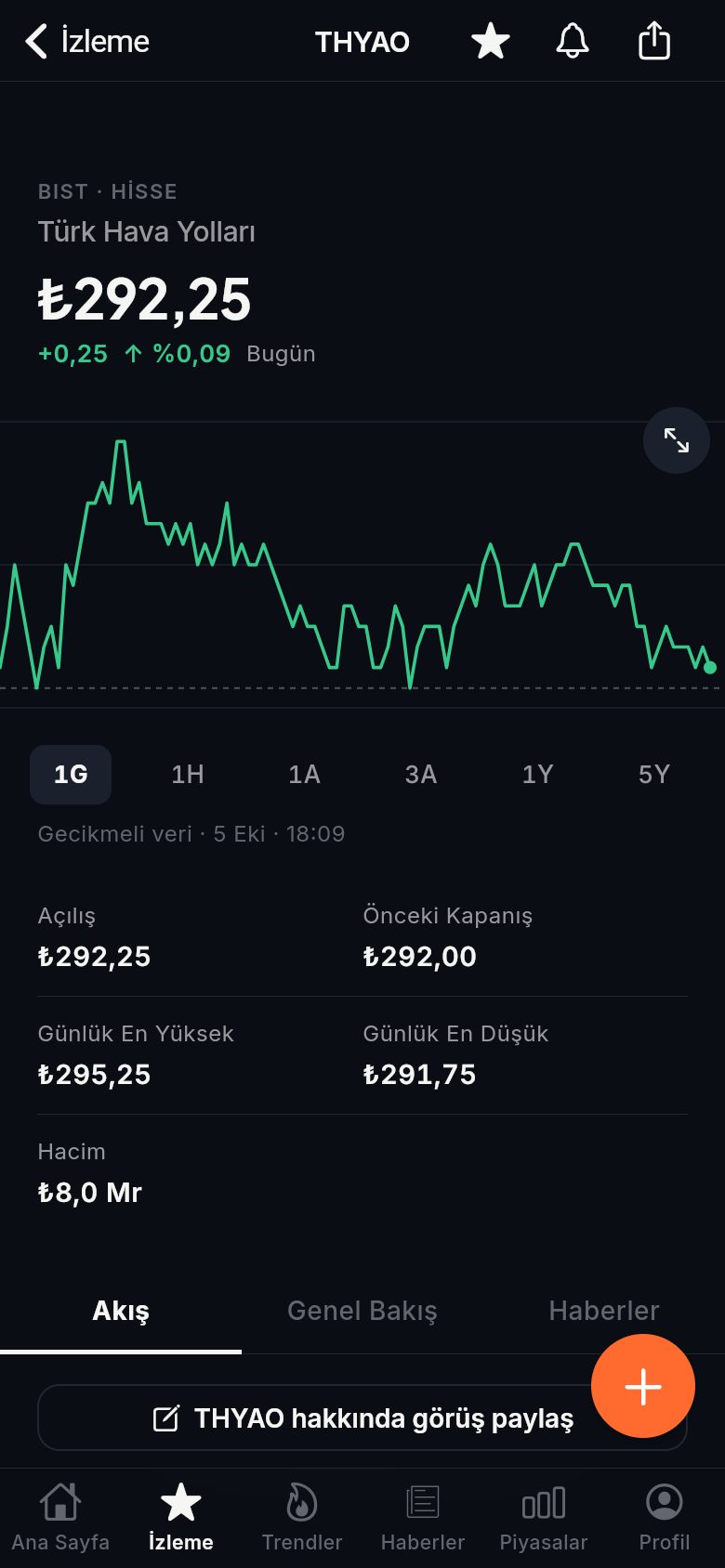
Task: Tap Önceki Kapanış value ₺292,00
Action: [x=419, y=957]
